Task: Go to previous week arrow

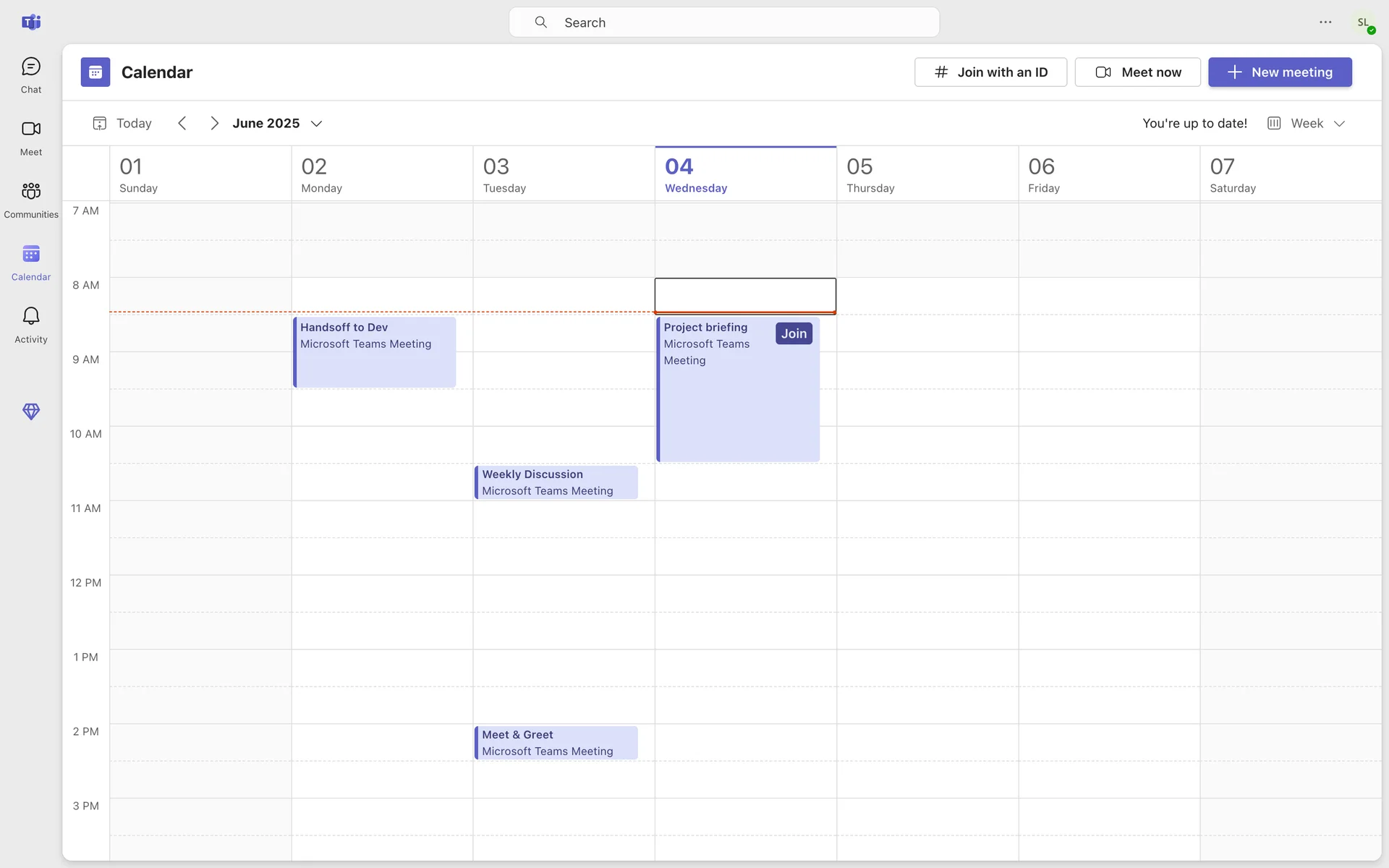Action: click(x=182, y=123)
